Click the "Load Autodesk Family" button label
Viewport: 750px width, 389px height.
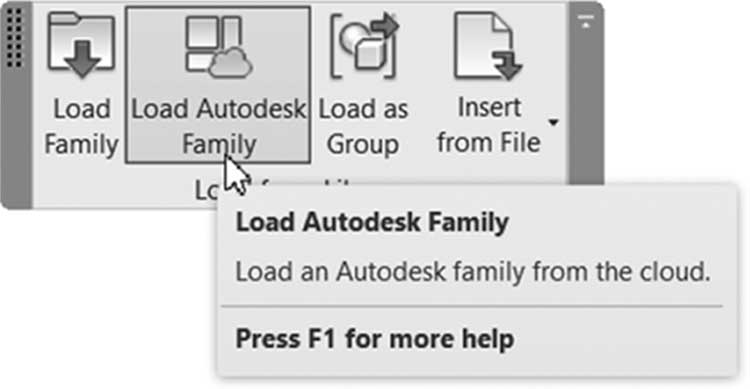click(x=219, y=126)
